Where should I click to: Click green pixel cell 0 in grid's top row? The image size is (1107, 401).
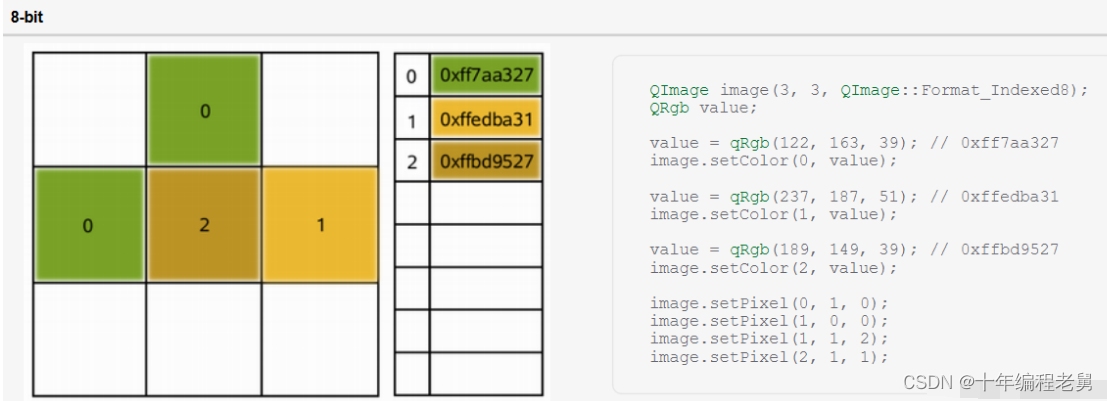coord(204,110)
